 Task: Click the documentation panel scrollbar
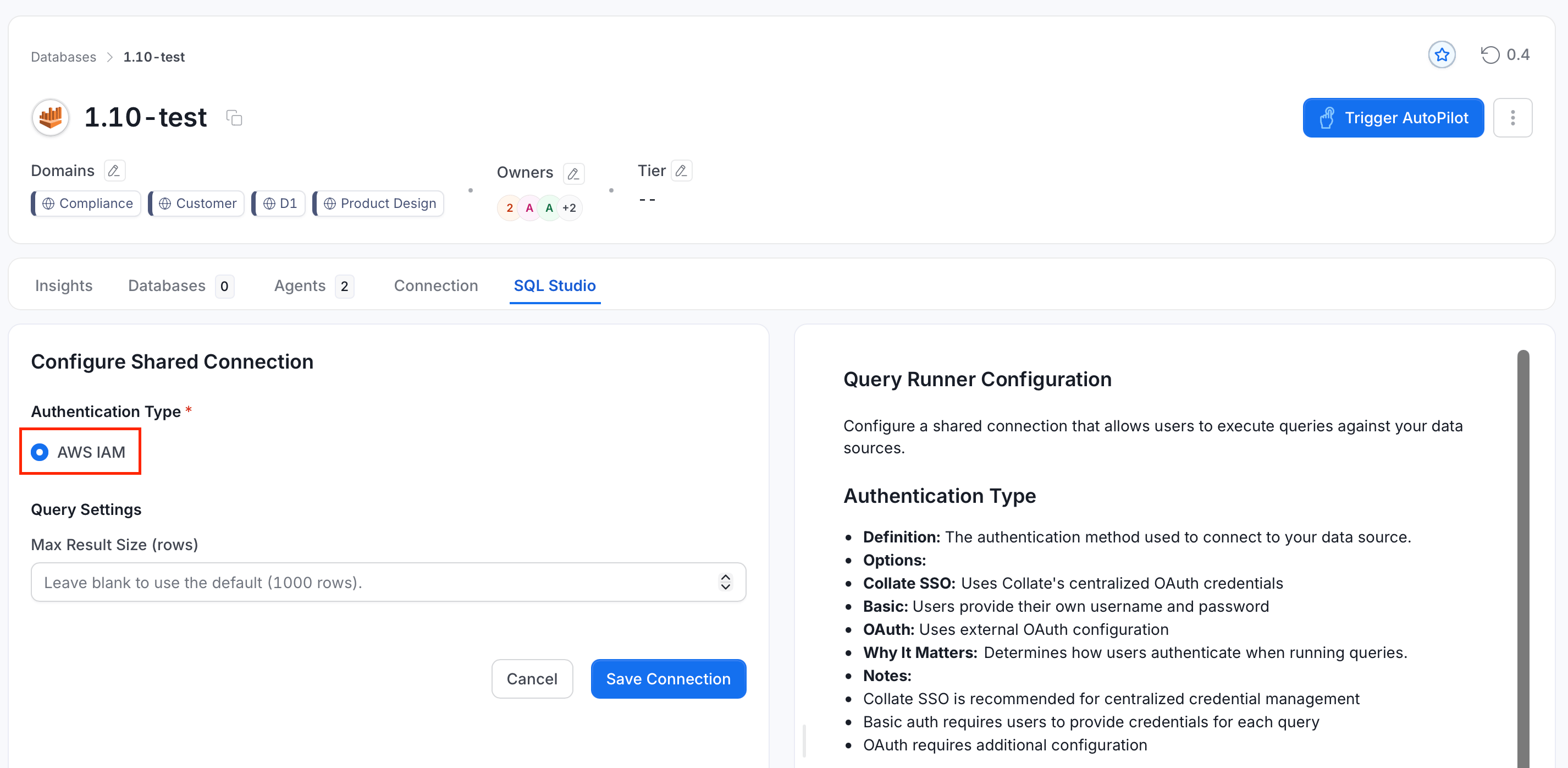[1523, 558]
